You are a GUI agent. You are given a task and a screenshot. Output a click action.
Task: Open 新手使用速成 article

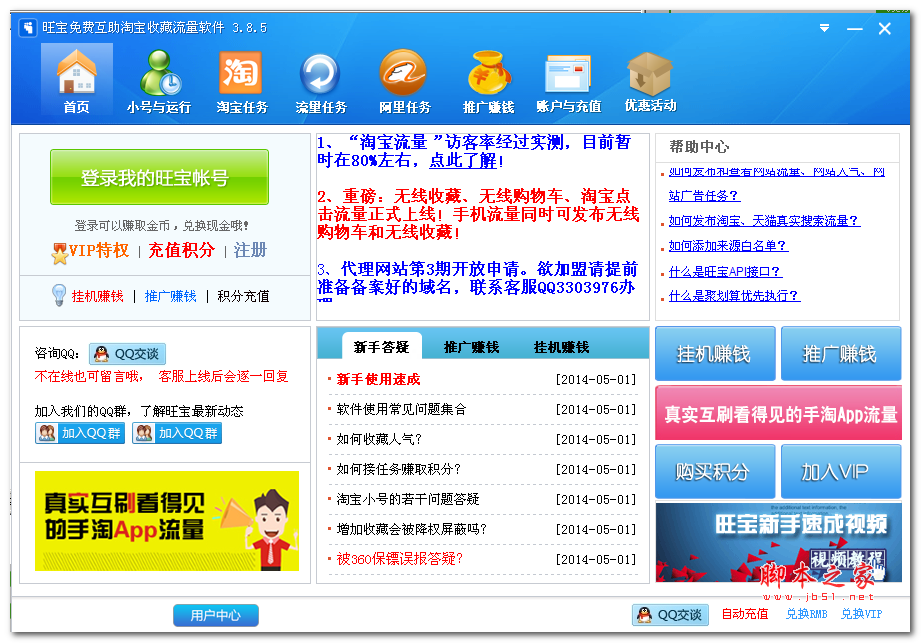(x=378, y=379)
